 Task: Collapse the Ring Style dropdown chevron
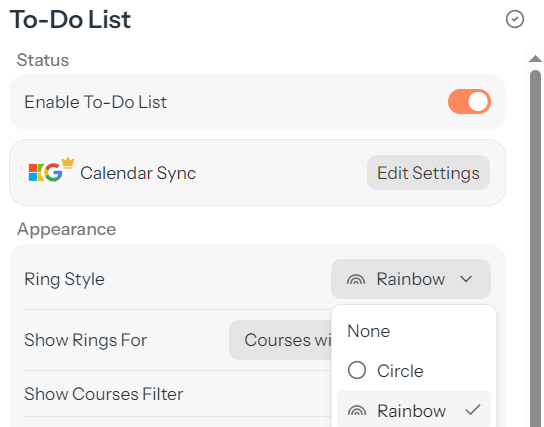466,279
